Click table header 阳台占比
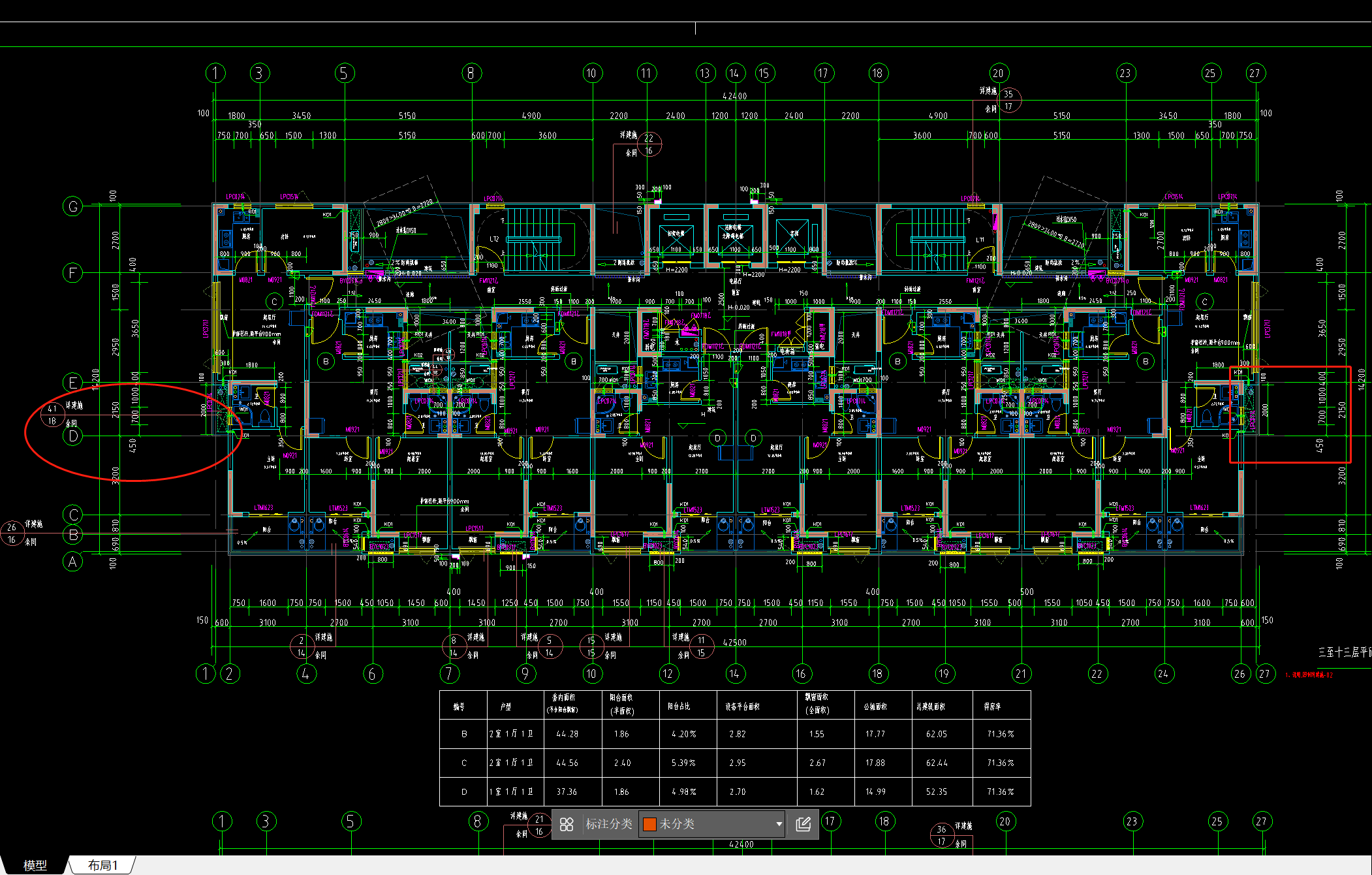Image resolution: width=1372 pixels, height=875 pixels. (x=679, y=707)
